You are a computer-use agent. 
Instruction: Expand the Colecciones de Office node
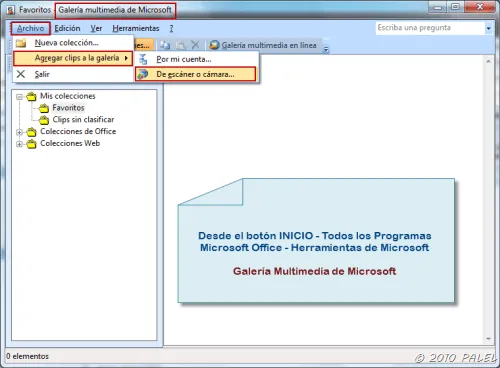[x=20, y=132]
